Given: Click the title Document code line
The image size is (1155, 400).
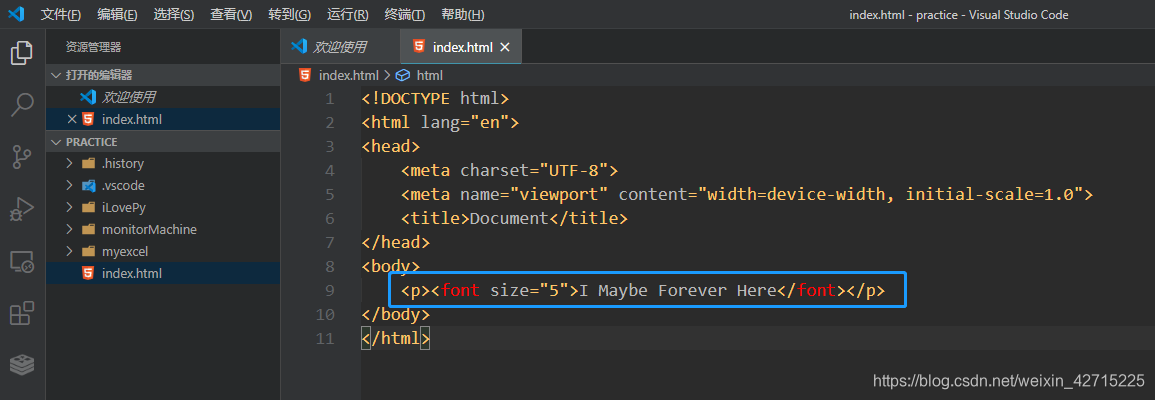Looking at the screenshot, I should pyautogui.click(x=514, y=218).
